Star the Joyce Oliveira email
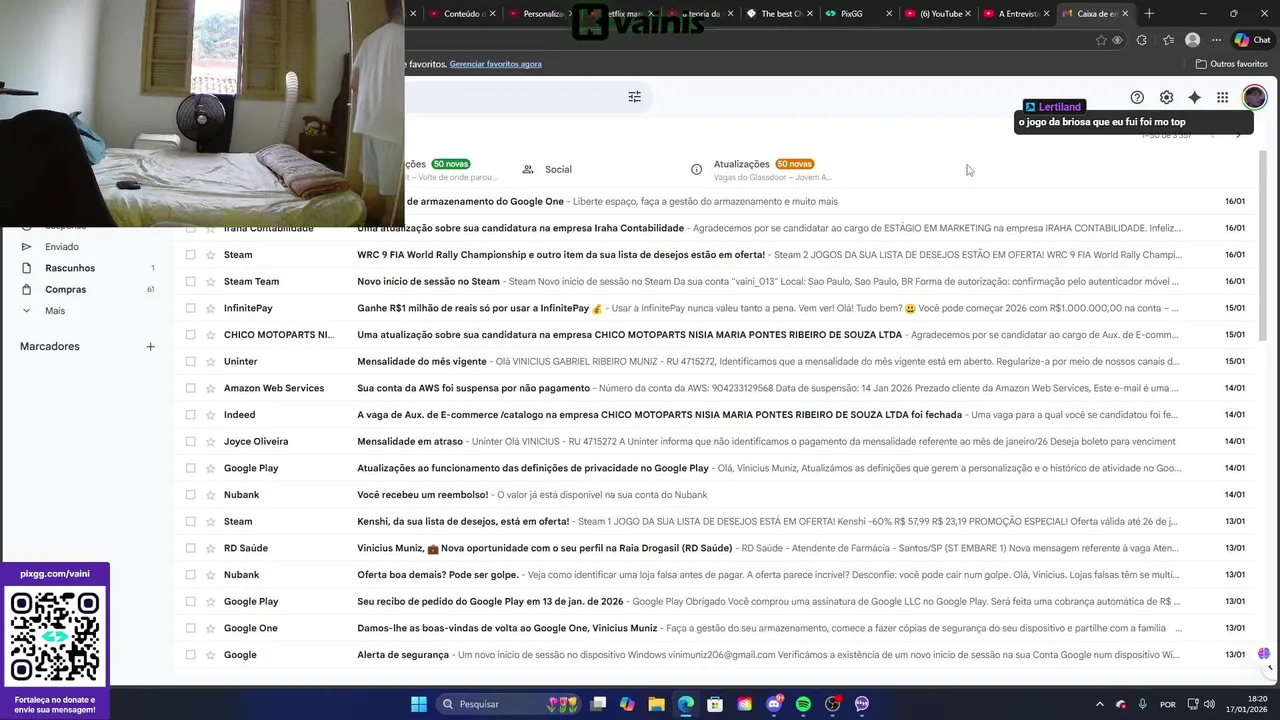This screenshot has width=1280, height=720. click(210, 441)
